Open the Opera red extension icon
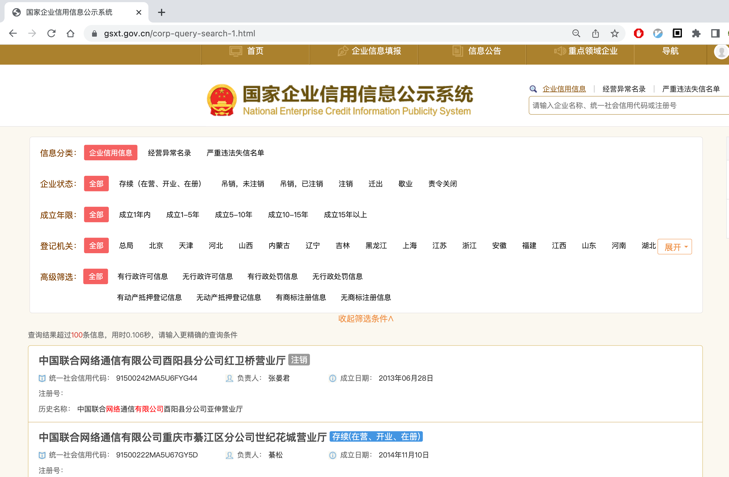 pos(639,33)
